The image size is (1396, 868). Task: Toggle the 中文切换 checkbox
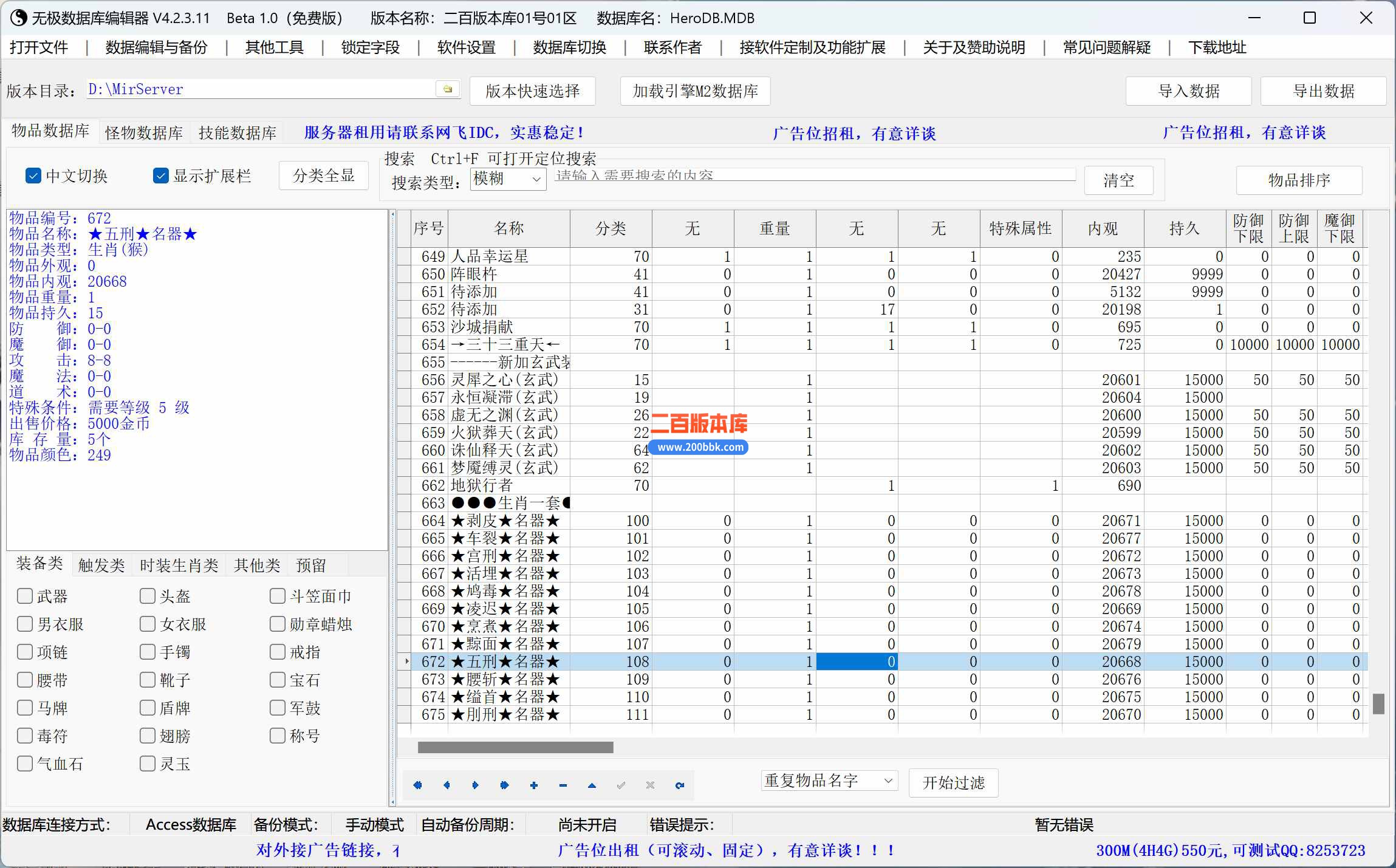pos(33,176)
